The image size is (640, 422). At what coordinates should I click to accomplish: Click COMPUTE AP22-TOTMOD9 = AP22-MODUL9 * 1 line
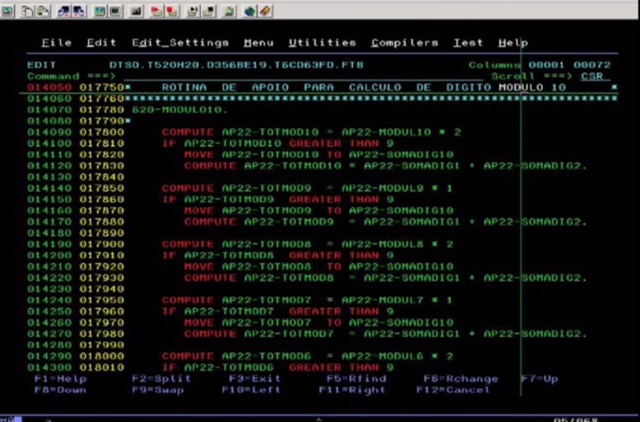point(307,189)
